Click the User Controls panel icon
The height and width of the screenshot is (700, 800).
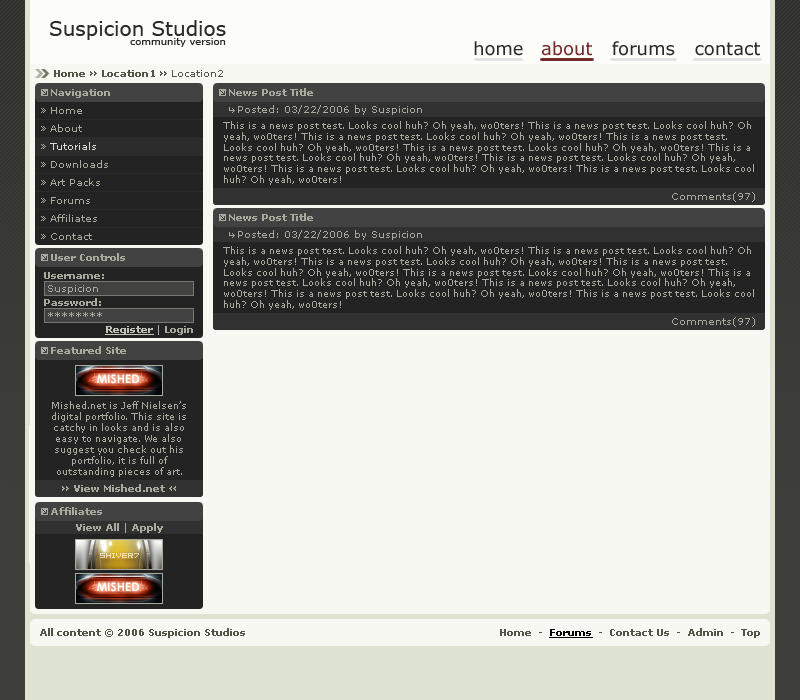[43, 257]
